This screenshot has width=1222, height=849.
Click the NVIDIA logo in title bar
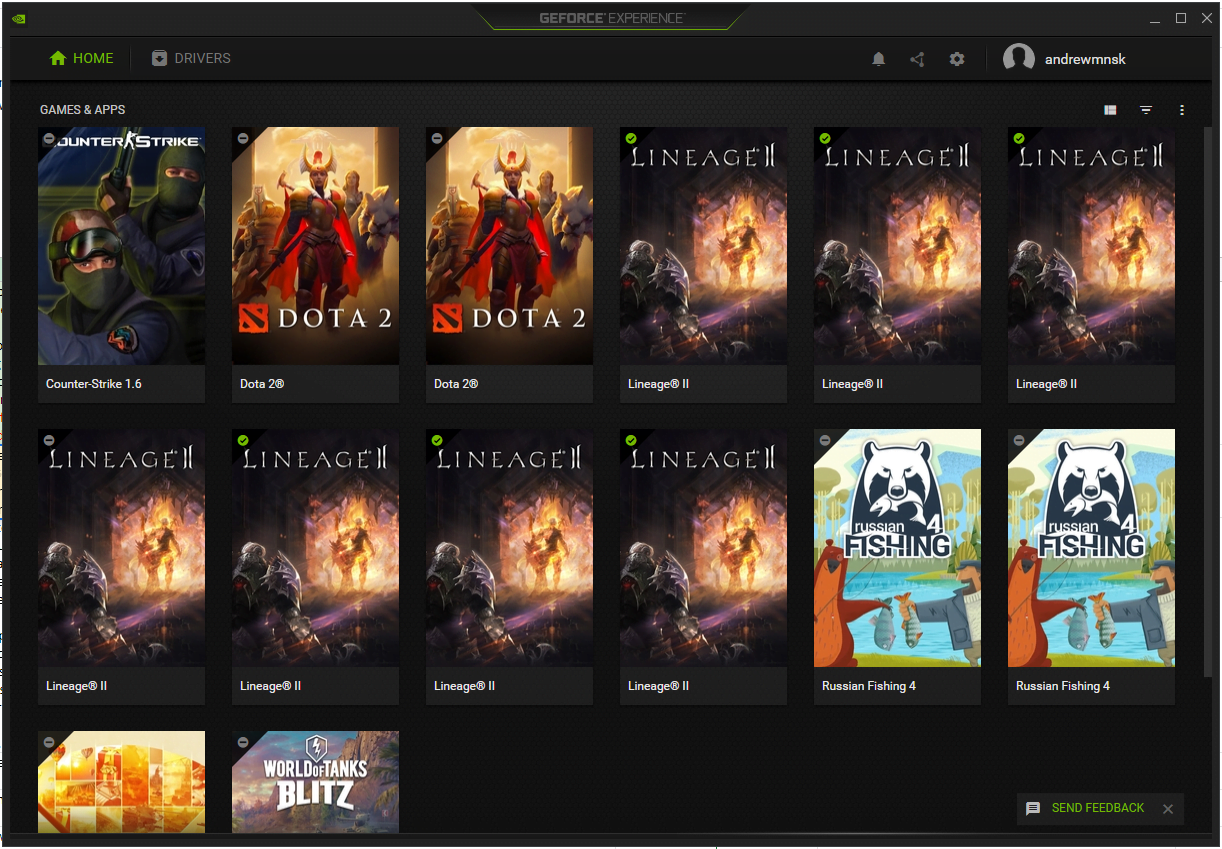tap(19, 18)
